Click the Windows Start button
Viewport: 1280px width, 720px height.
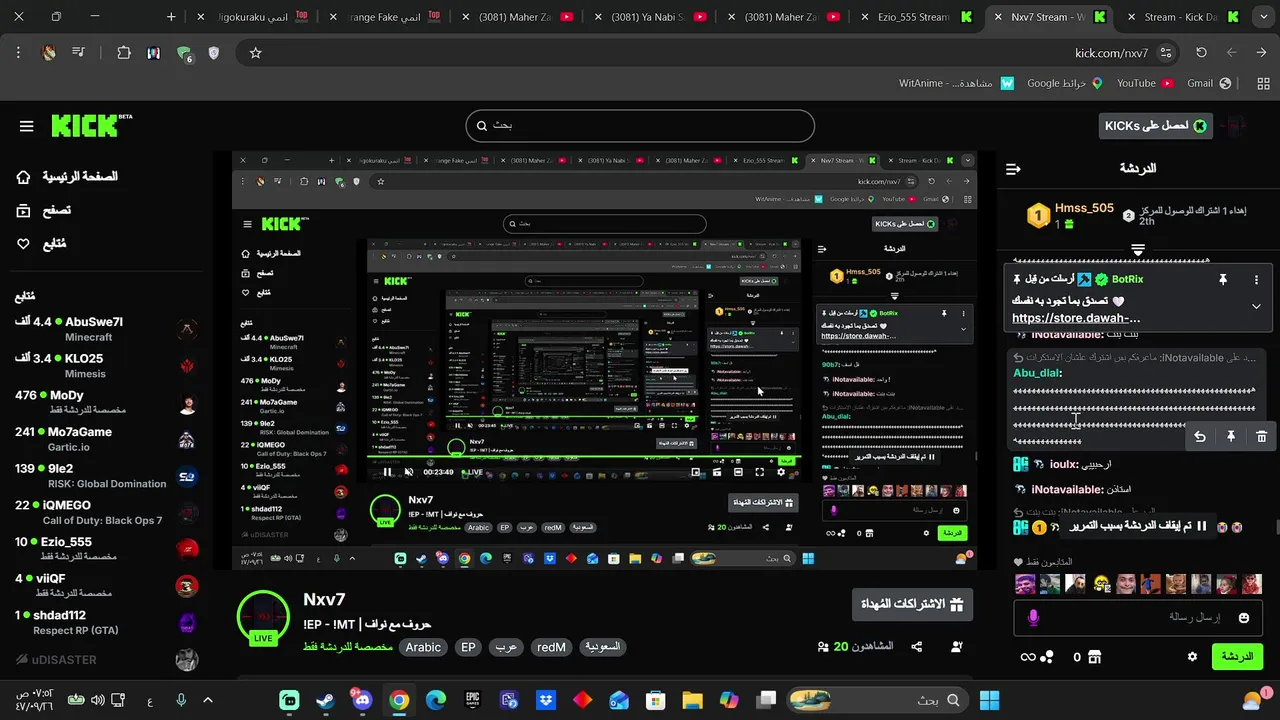989,700
